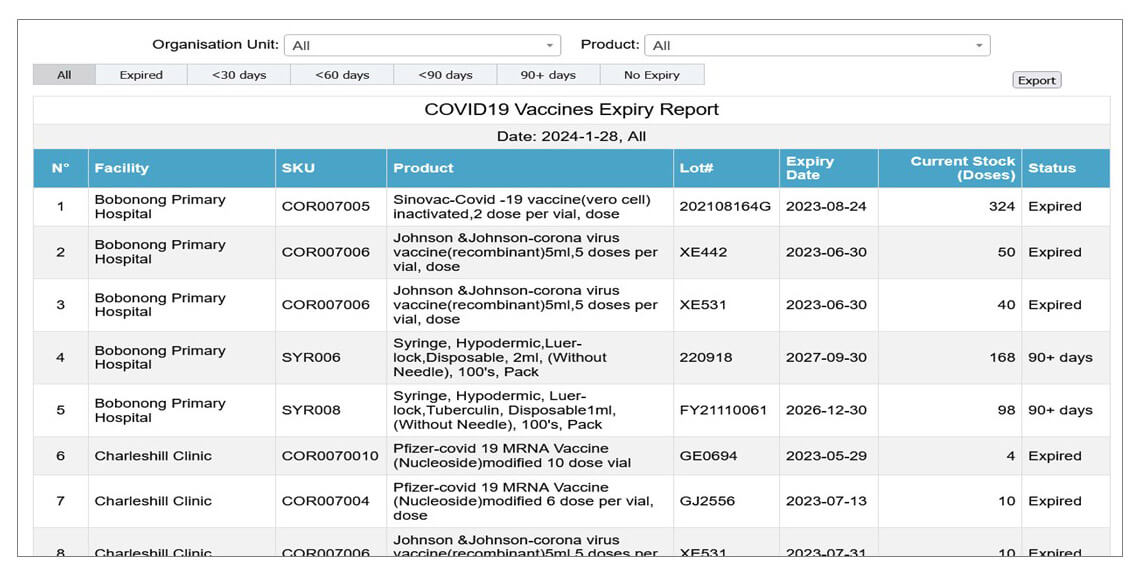The image size is (1141, 577).
Task: Select the All filter tab
Action: pos(64,75)
